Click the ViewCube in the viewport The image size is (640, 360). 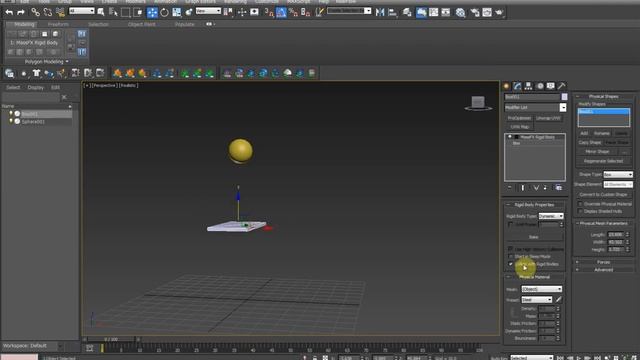click(478, 103)
